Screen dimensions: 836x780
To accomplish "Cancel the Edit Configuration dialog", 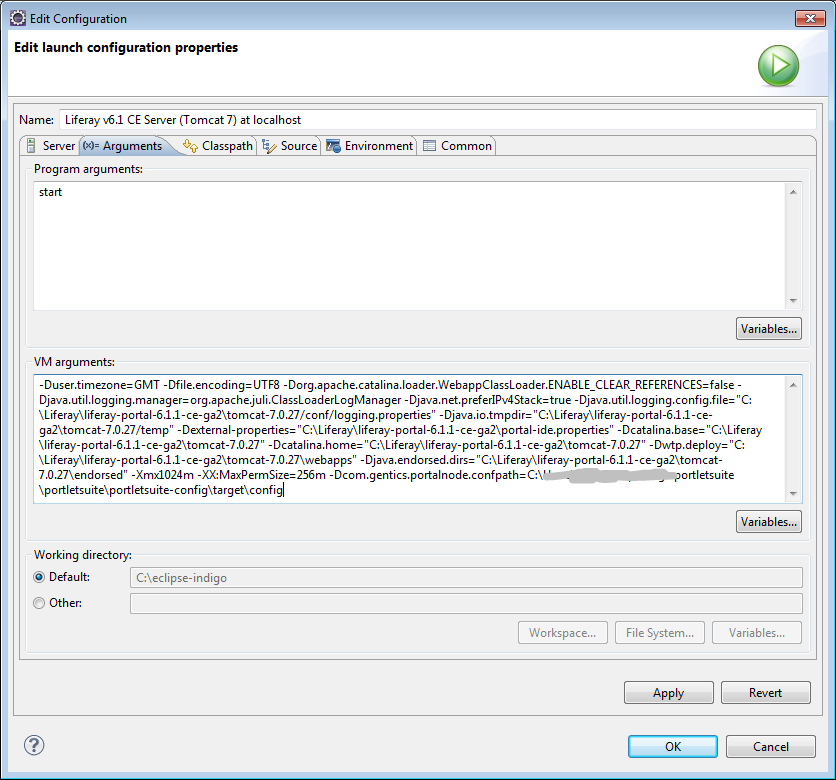I will 770,746.
